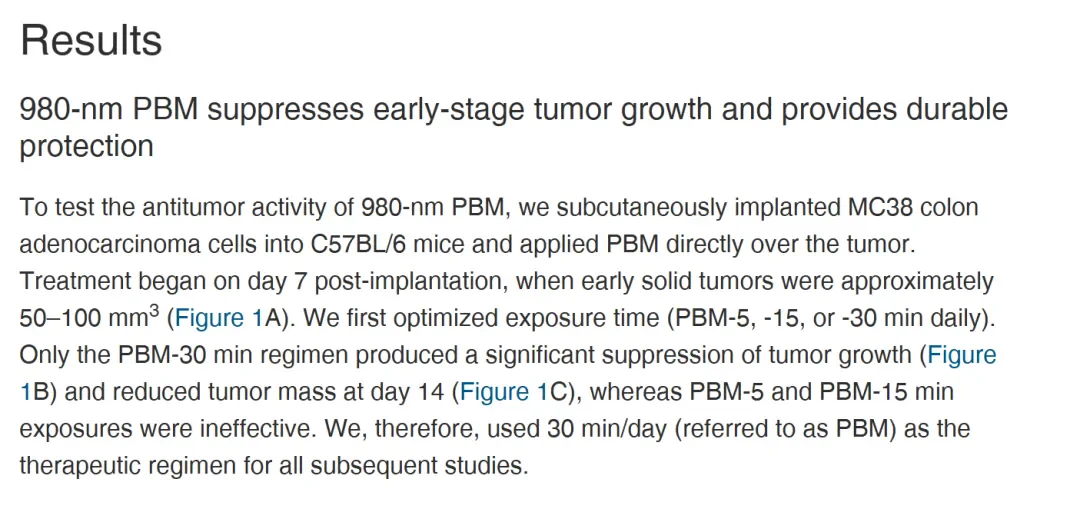Click the text '50–100 mm³'
The image size is (1080, 509).
coord(90,318)
